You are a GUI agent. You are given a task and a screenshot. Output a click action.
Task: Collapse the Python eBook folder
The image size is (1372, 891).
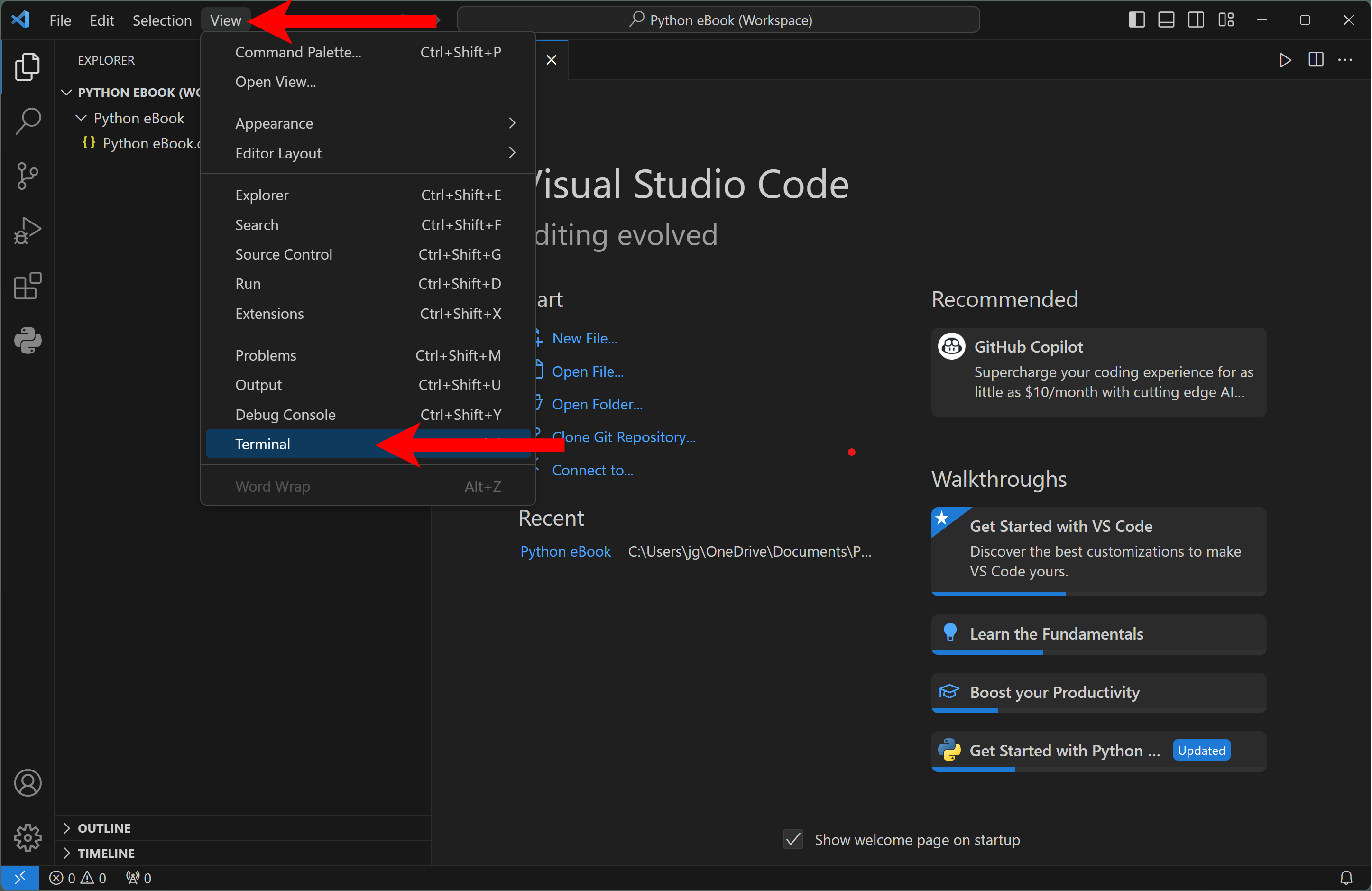click(81, 118)
